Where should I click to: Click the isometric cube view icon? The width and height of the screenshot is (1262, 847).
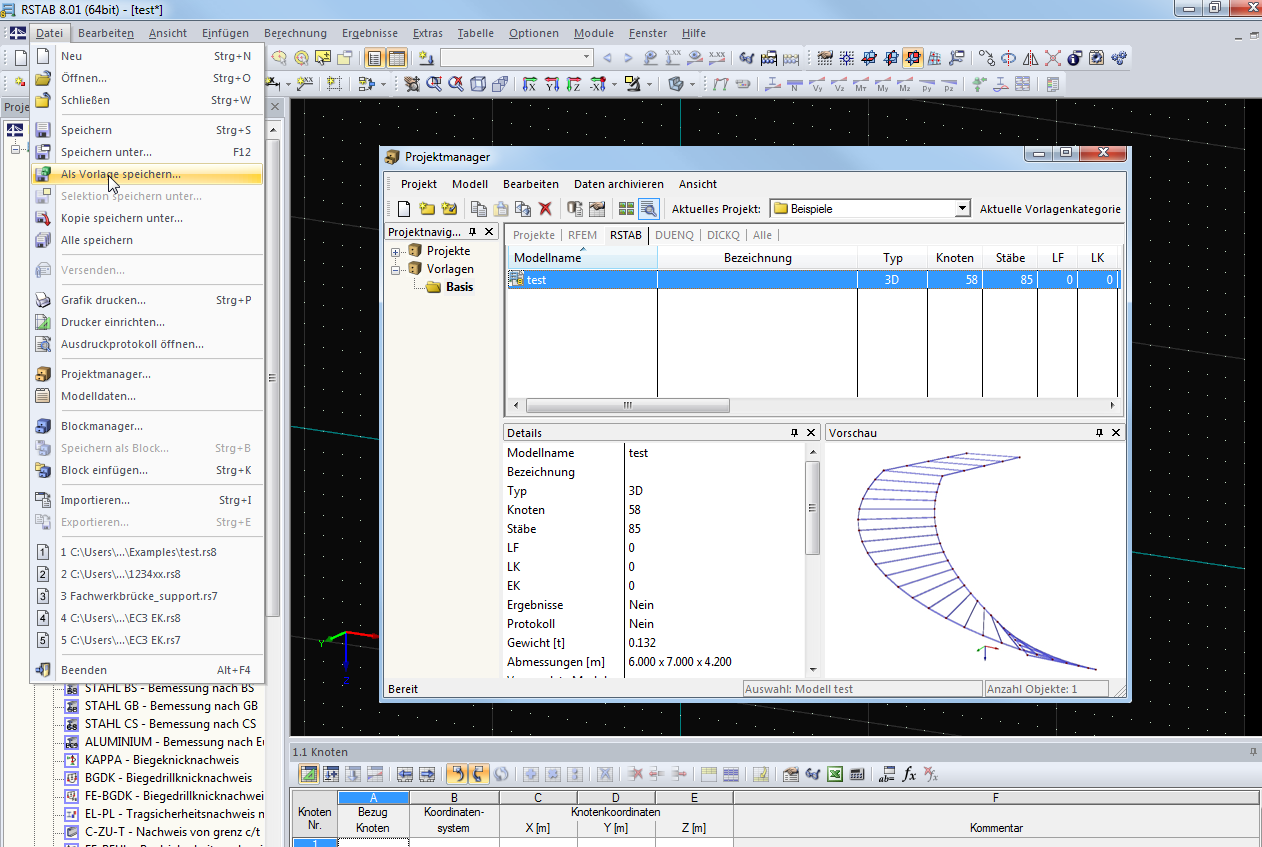pyautogui.click(x=479, y=85)
